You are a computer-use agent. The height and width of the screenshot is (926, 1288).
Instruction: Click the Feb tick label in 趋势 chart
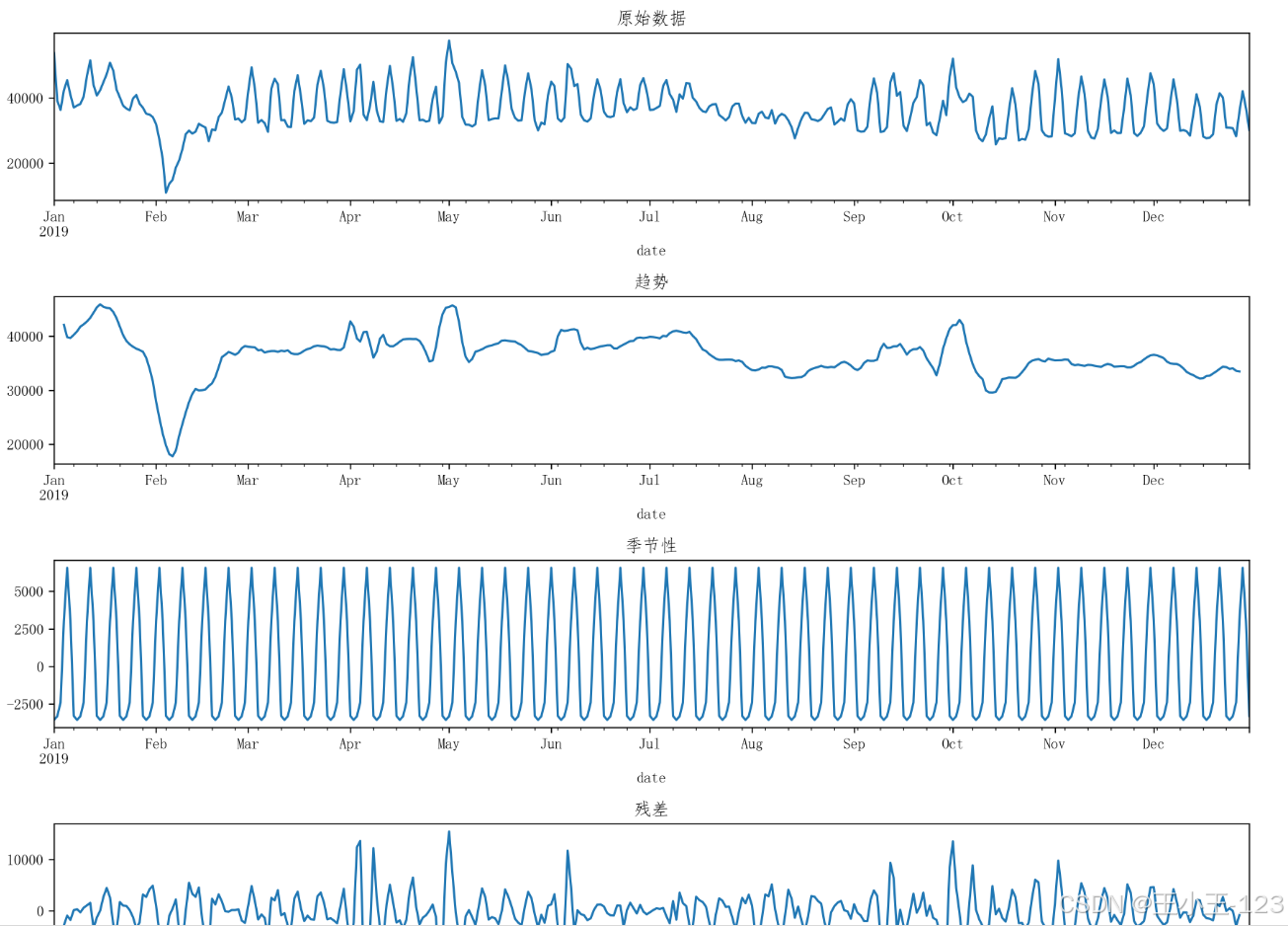pos(156,481)
